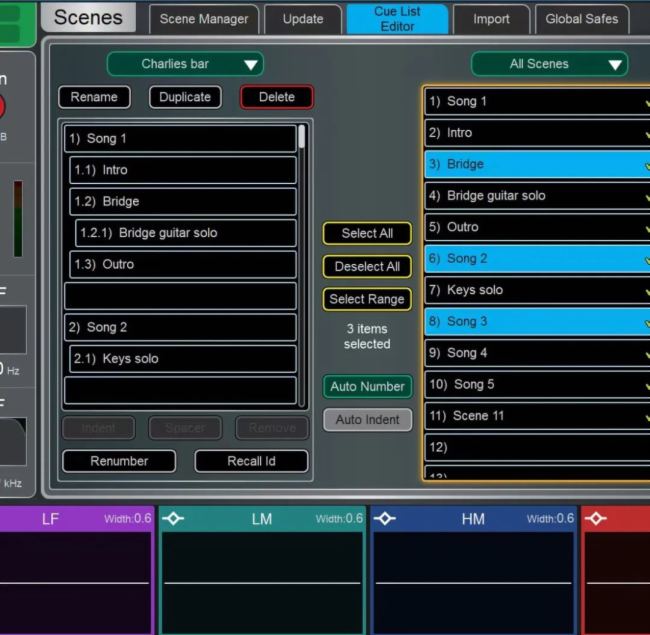Viewport: 650px width, 635px height.
Task: Open the Charlies bar cue list dropdown
Action: tap(185, 64)
